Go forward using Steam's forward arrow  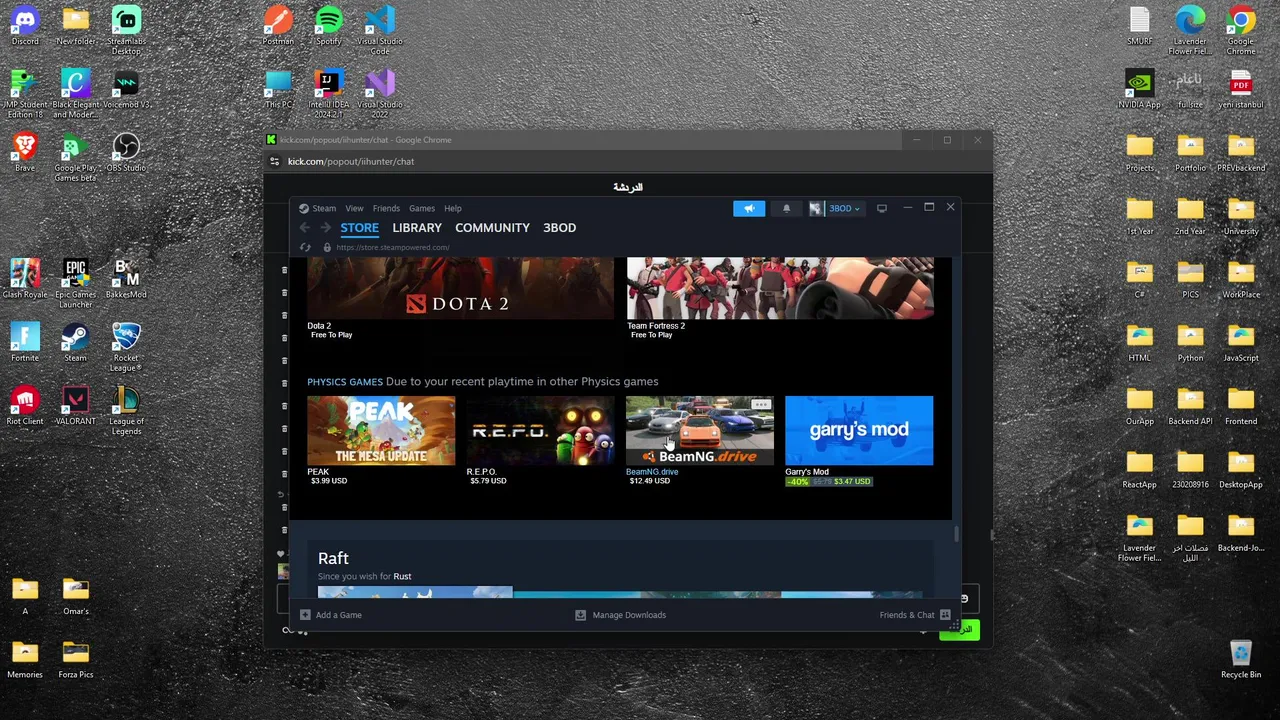click(326, 228)
